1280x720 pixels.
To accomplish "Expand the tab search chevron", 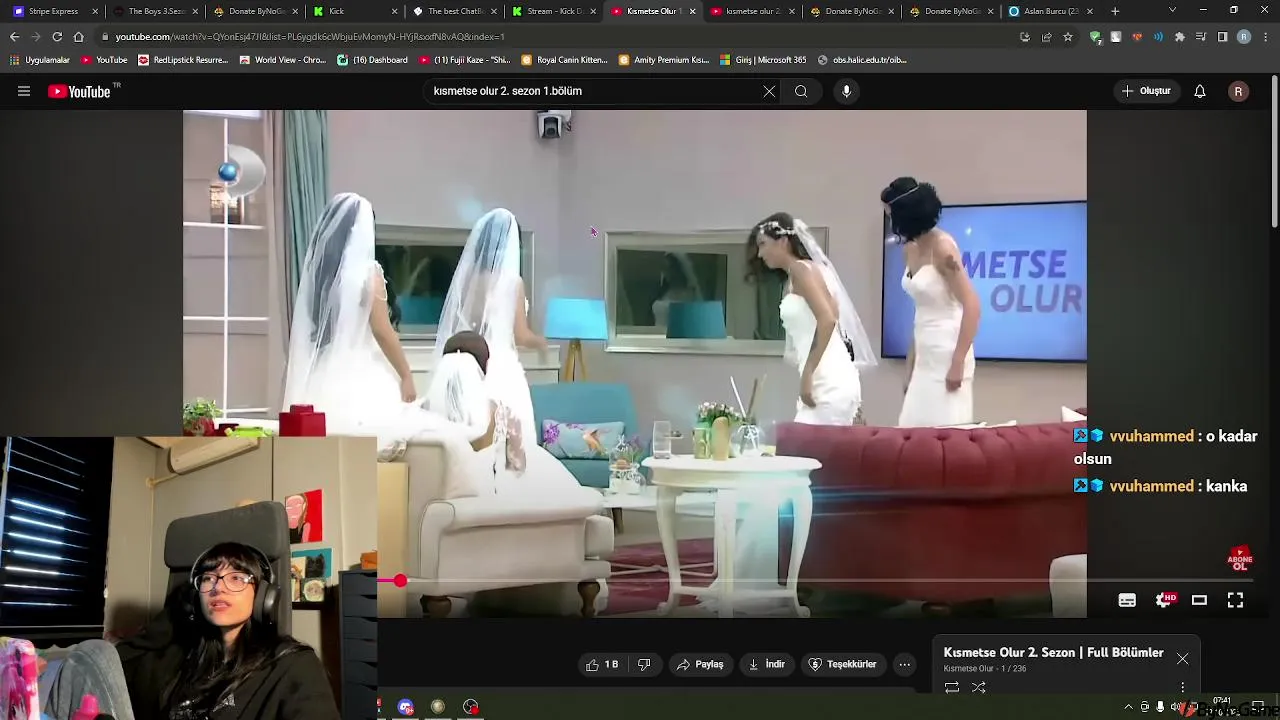I will click(1173, 11).
